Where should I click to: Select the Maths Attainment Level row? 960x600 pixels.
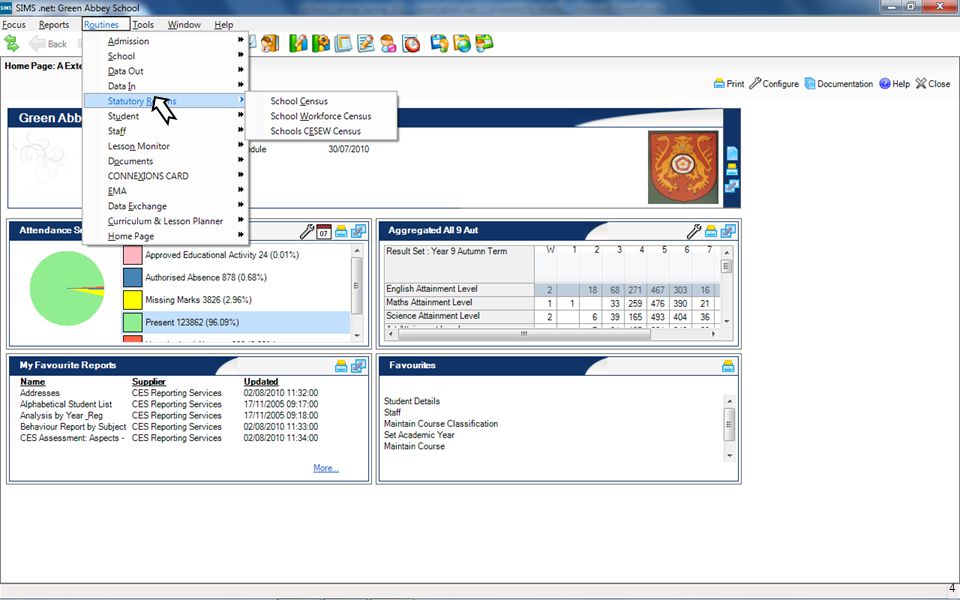[x=551, y=303]
